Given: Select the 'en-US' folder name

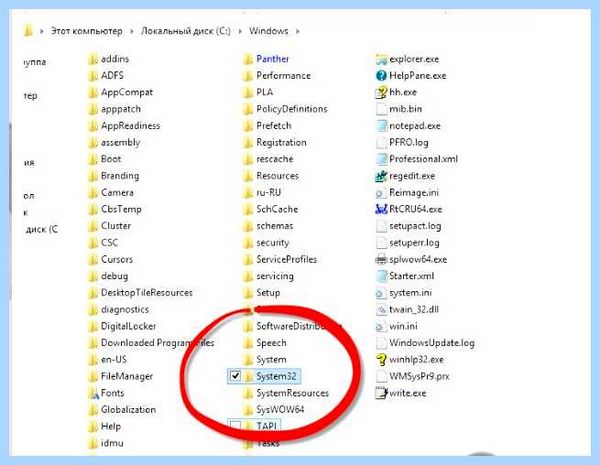Looking at the screenshot, I should pos(114,359).
